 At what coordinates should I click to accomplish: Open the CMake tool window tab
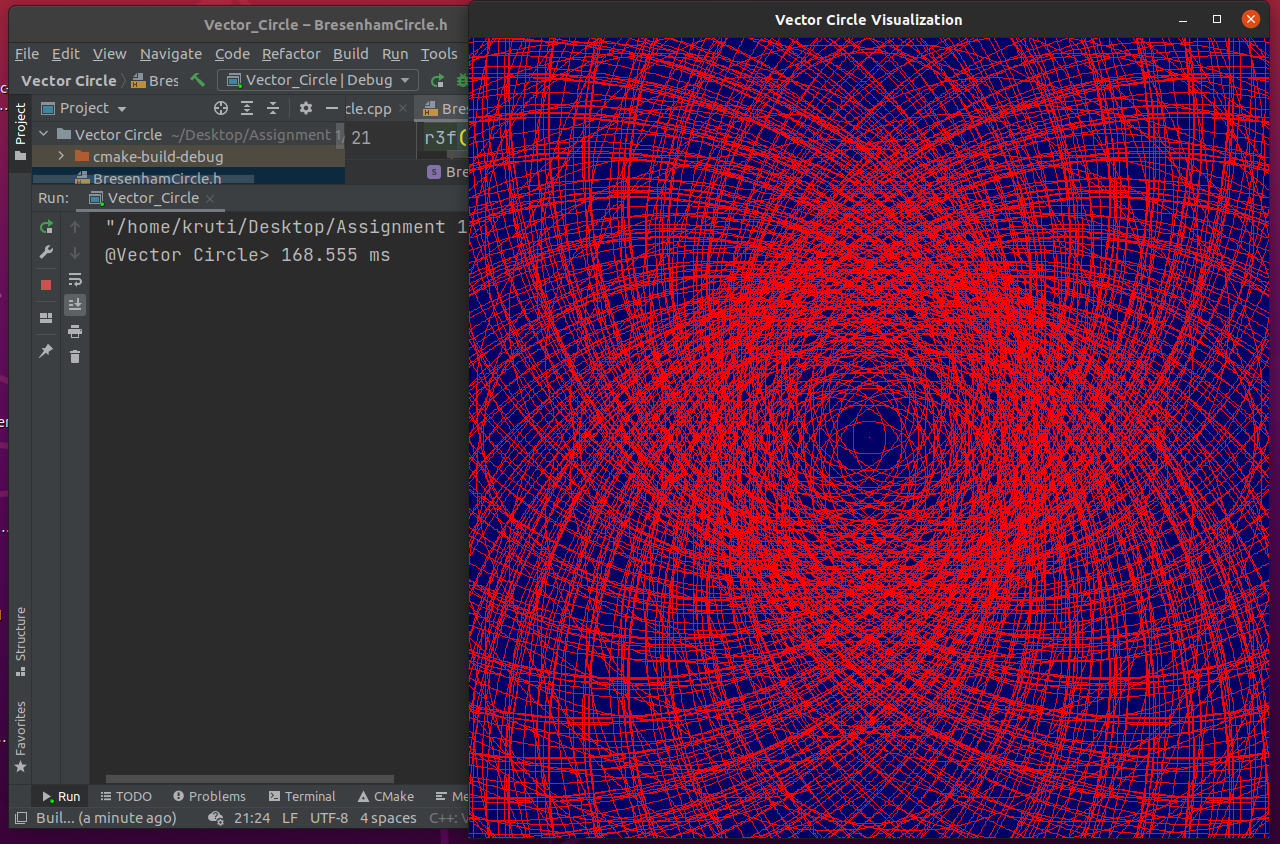pyautogui.click(x=386, y=796)
